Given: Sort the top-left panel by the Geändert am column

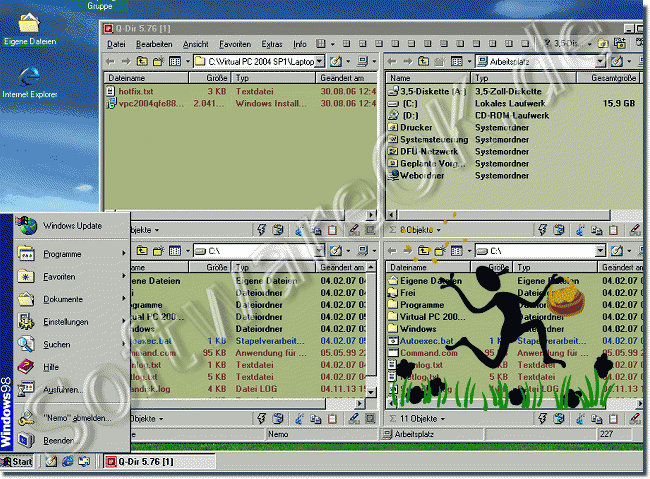Looking at the screenshot, I should coord(347,78).
